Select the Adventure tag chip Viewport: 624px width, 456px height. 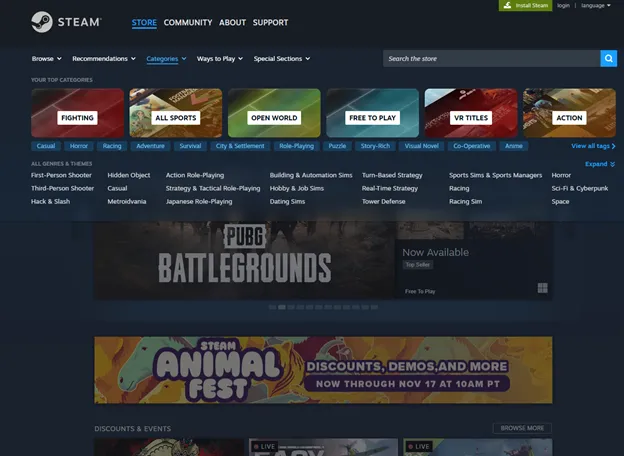[150, 146]
